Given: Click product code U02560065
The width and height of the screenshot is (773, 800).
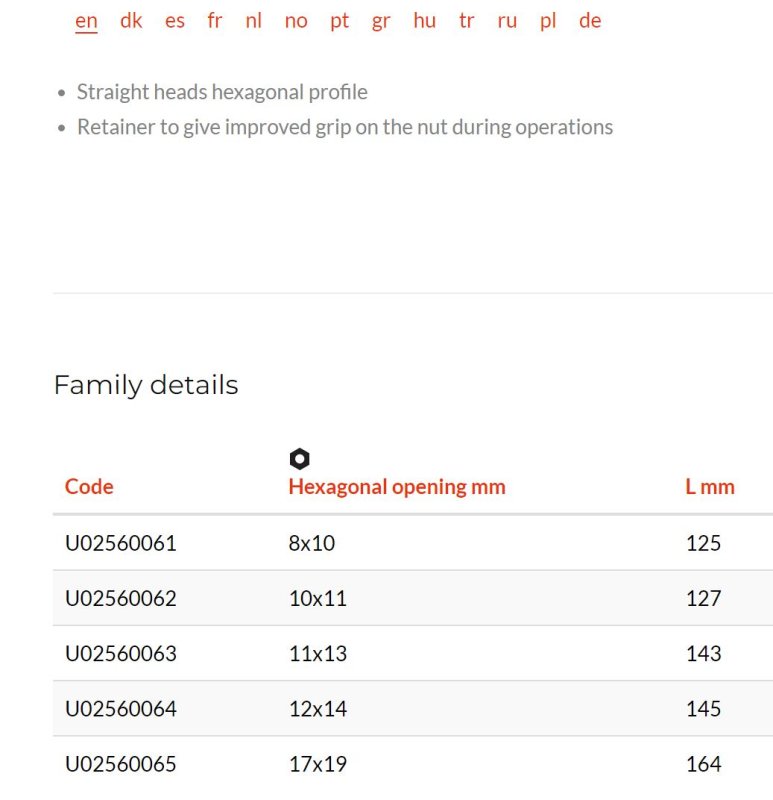Looking at the screenshot, I should click(x=121, y=764).
